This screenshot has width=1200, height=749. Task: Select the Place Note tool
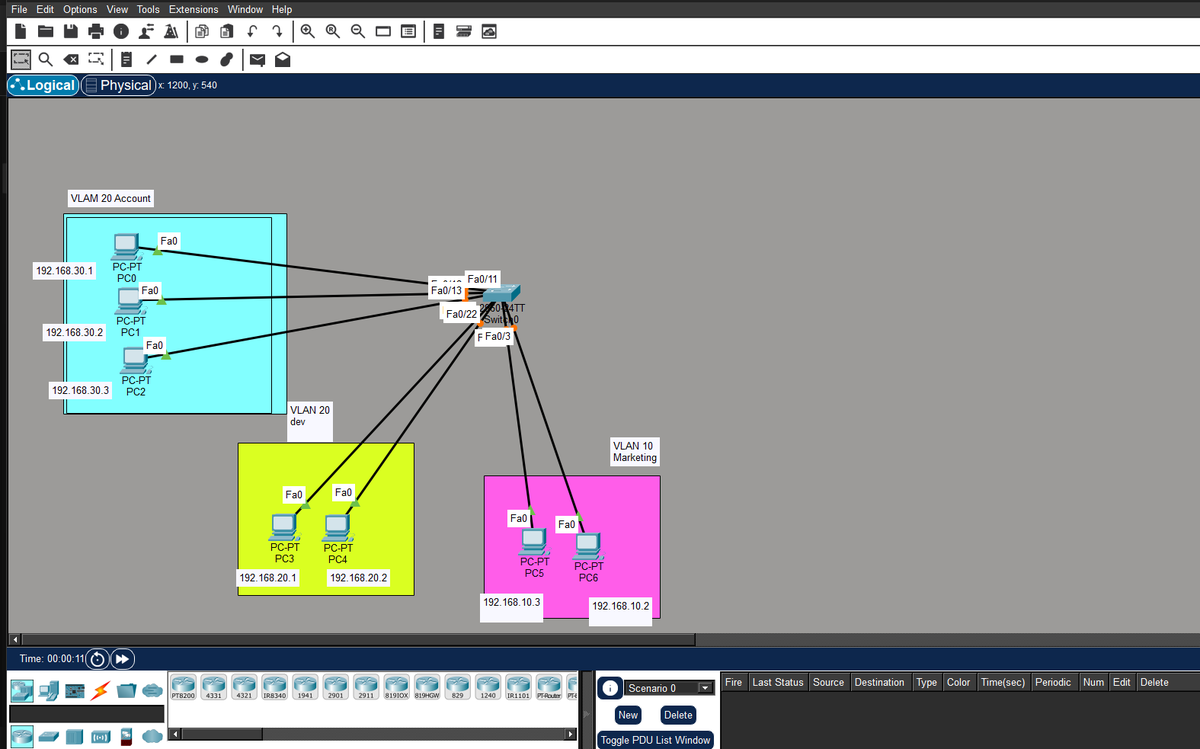(x=127, y=60)
